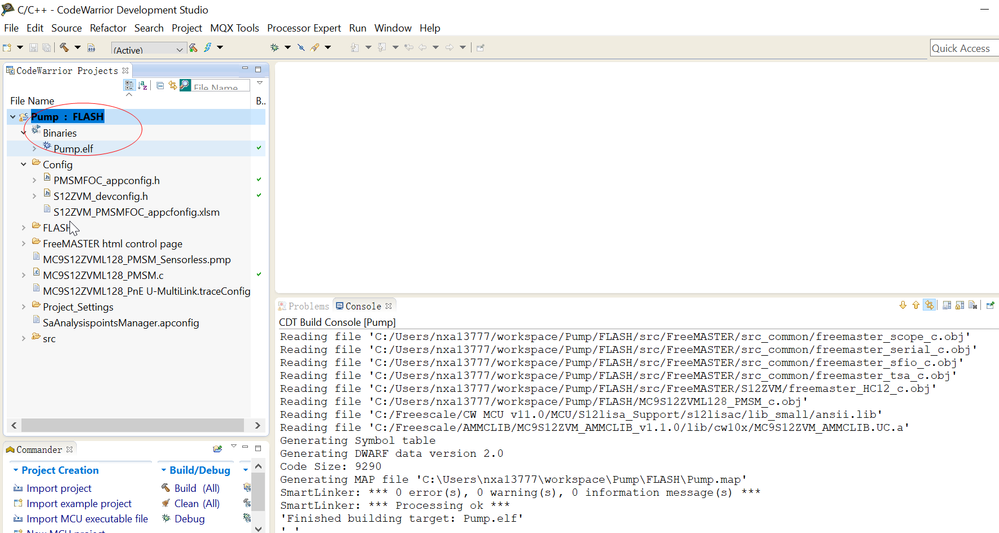
Task: Click the open-folder icon in Commander panel header
Action: 217,449
